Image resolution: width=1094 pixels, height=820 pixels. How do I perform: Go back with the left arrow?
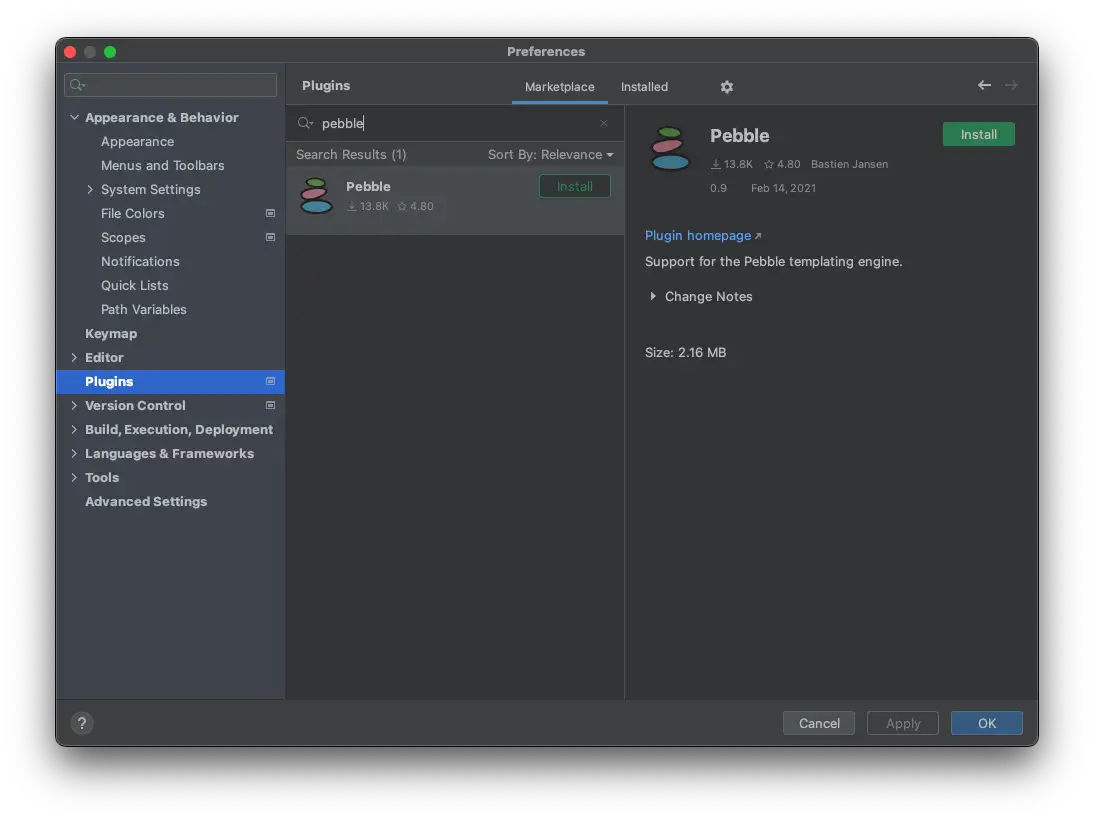[x=984, y=85]
